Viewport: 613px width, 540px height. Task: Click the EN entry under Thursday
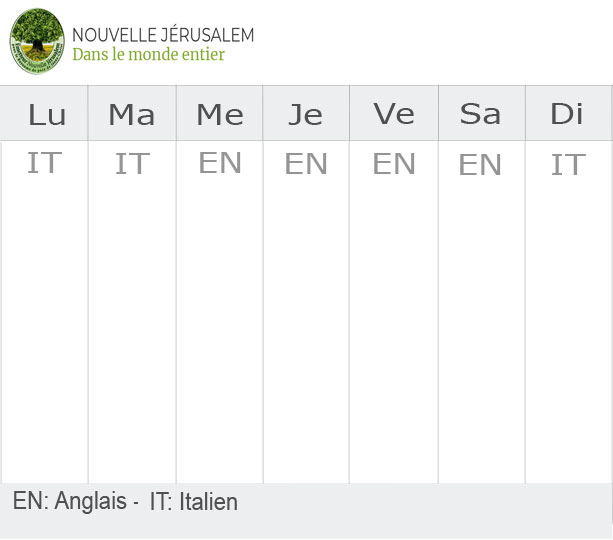point(306,164)
